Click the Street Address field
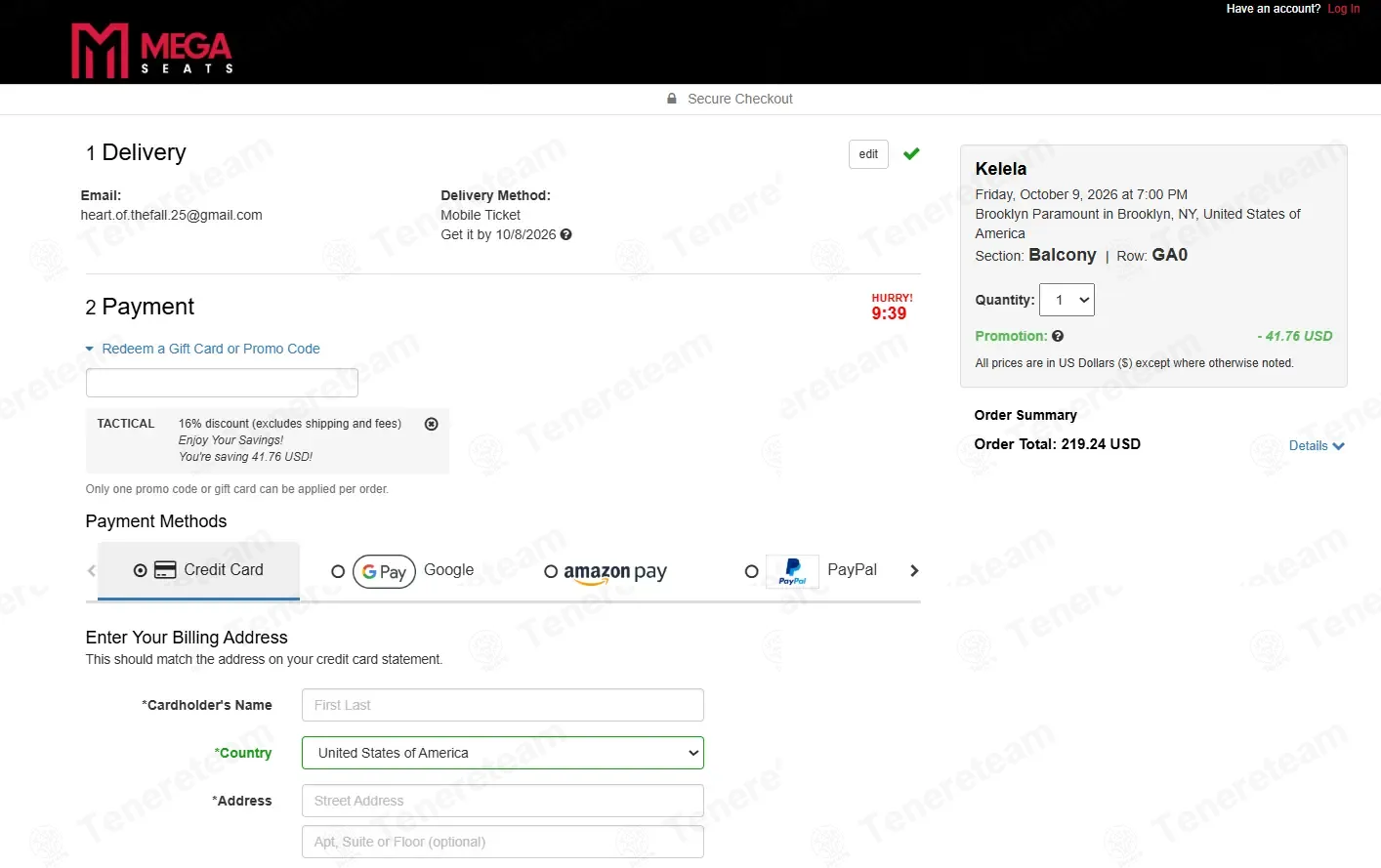This screenshot has height=868, width=1381. 503,801
